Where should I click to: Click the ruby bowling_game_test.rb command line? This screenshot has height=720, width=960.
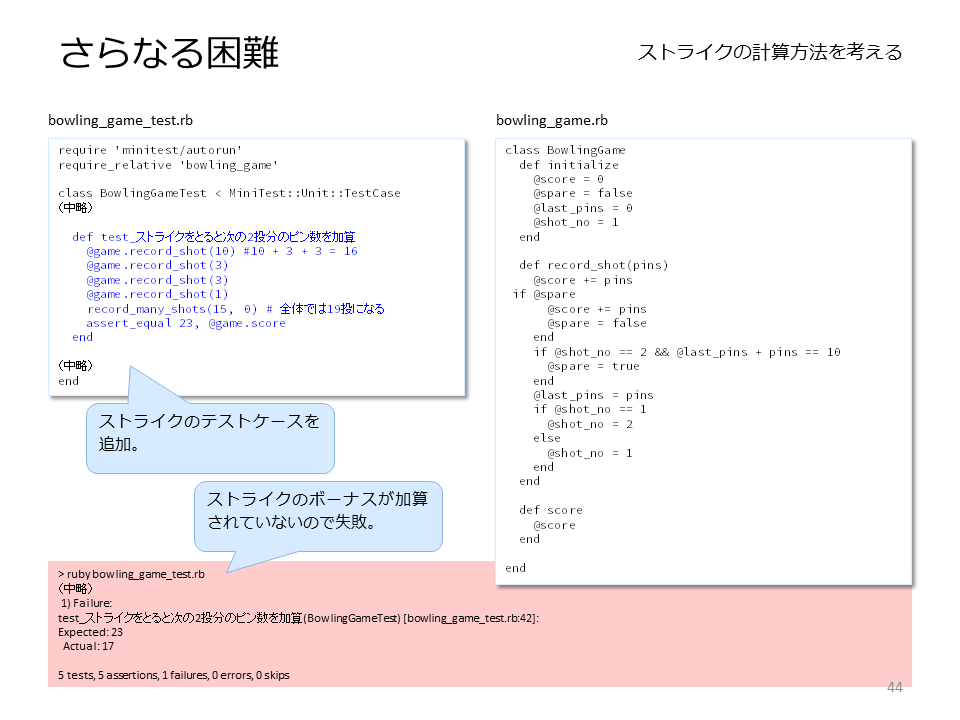(132, 574)
